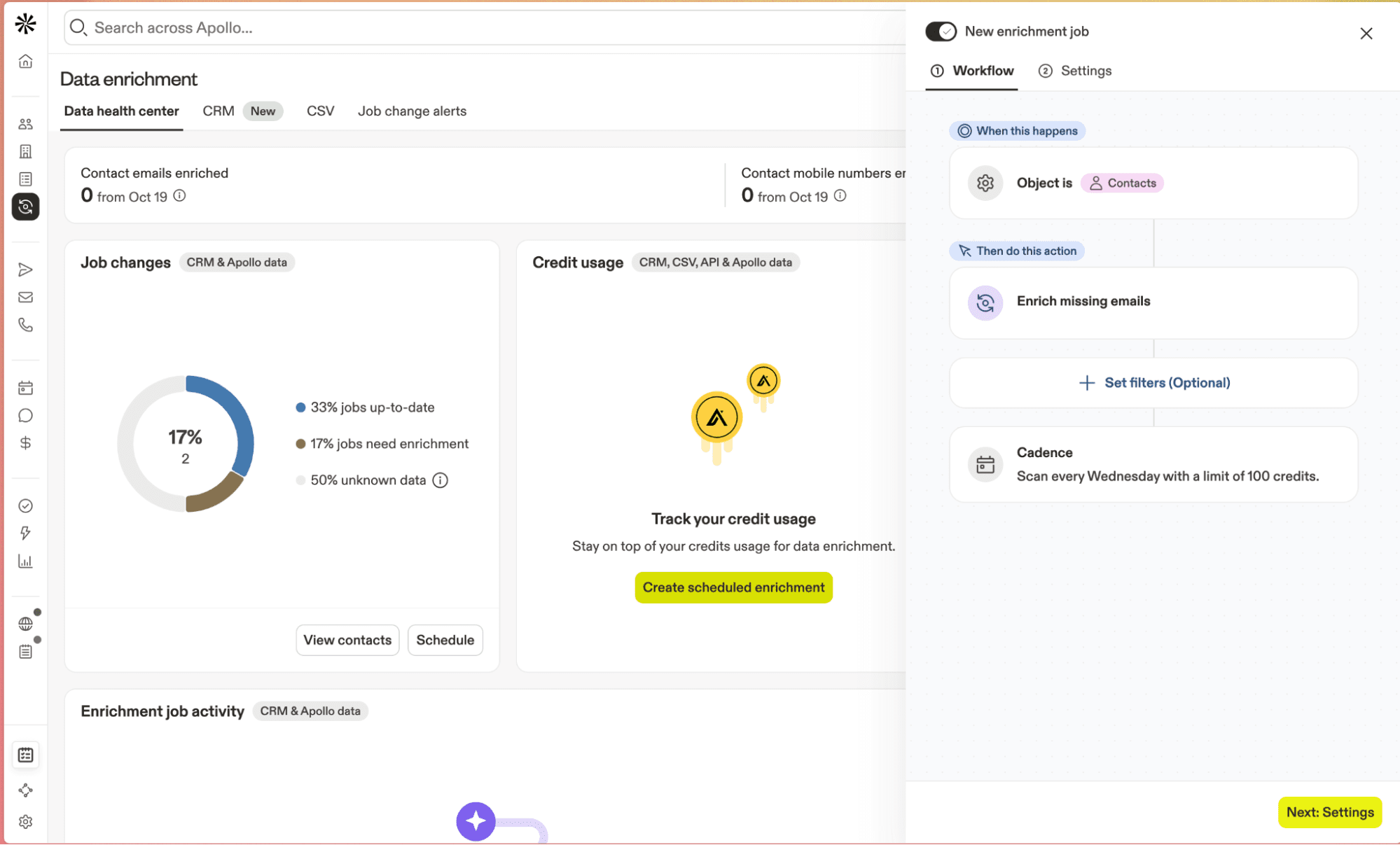This screenshot has height=845, width=1400.
Task: Open the Workflows lightning bolt icon
Action: (26, 533)
